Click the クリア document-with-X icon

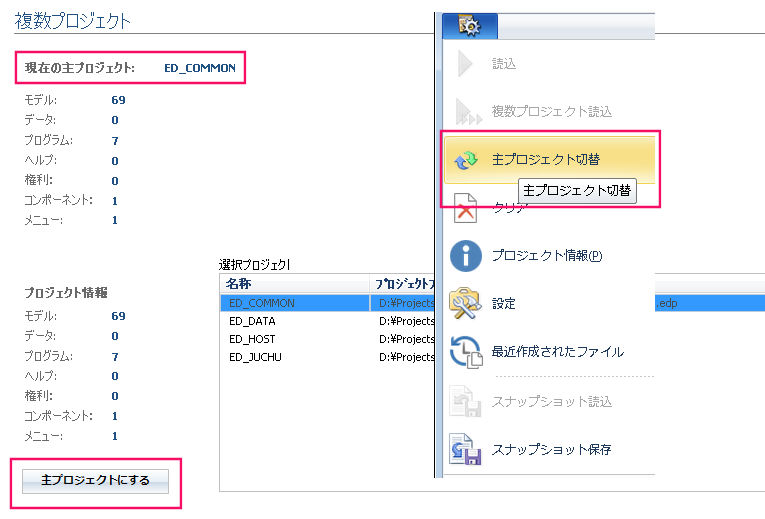click(465, 208)
